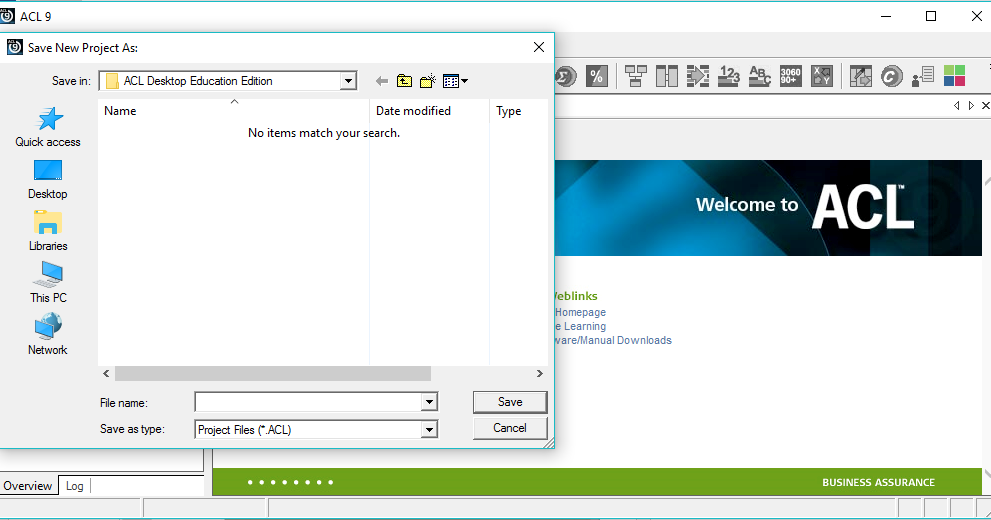Viewport: 991px width, 520px height.
Task: Click the Save button
Action: point(510,402)
